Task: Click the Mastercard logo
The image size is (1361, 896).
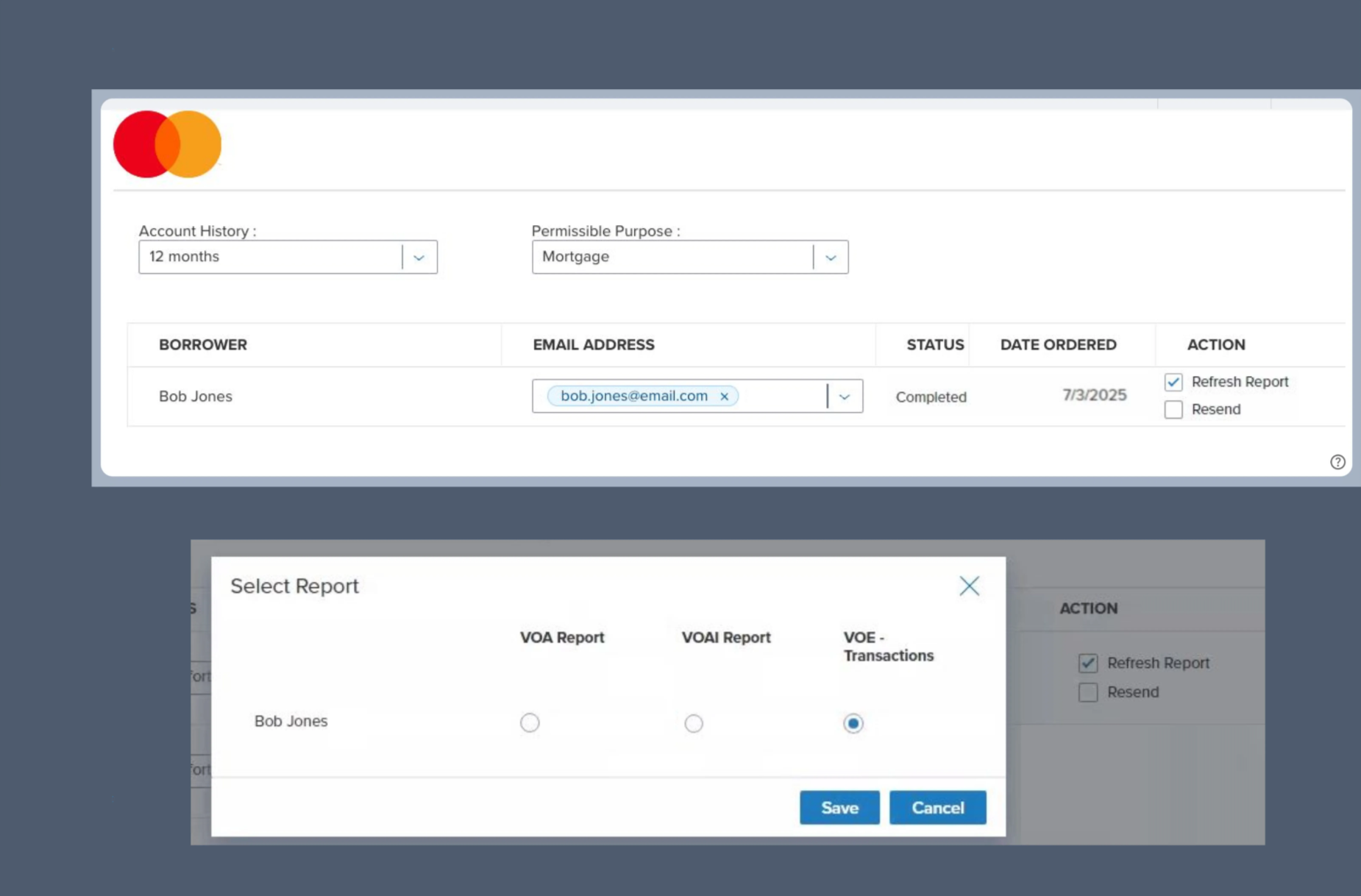Action: [167, 144]
